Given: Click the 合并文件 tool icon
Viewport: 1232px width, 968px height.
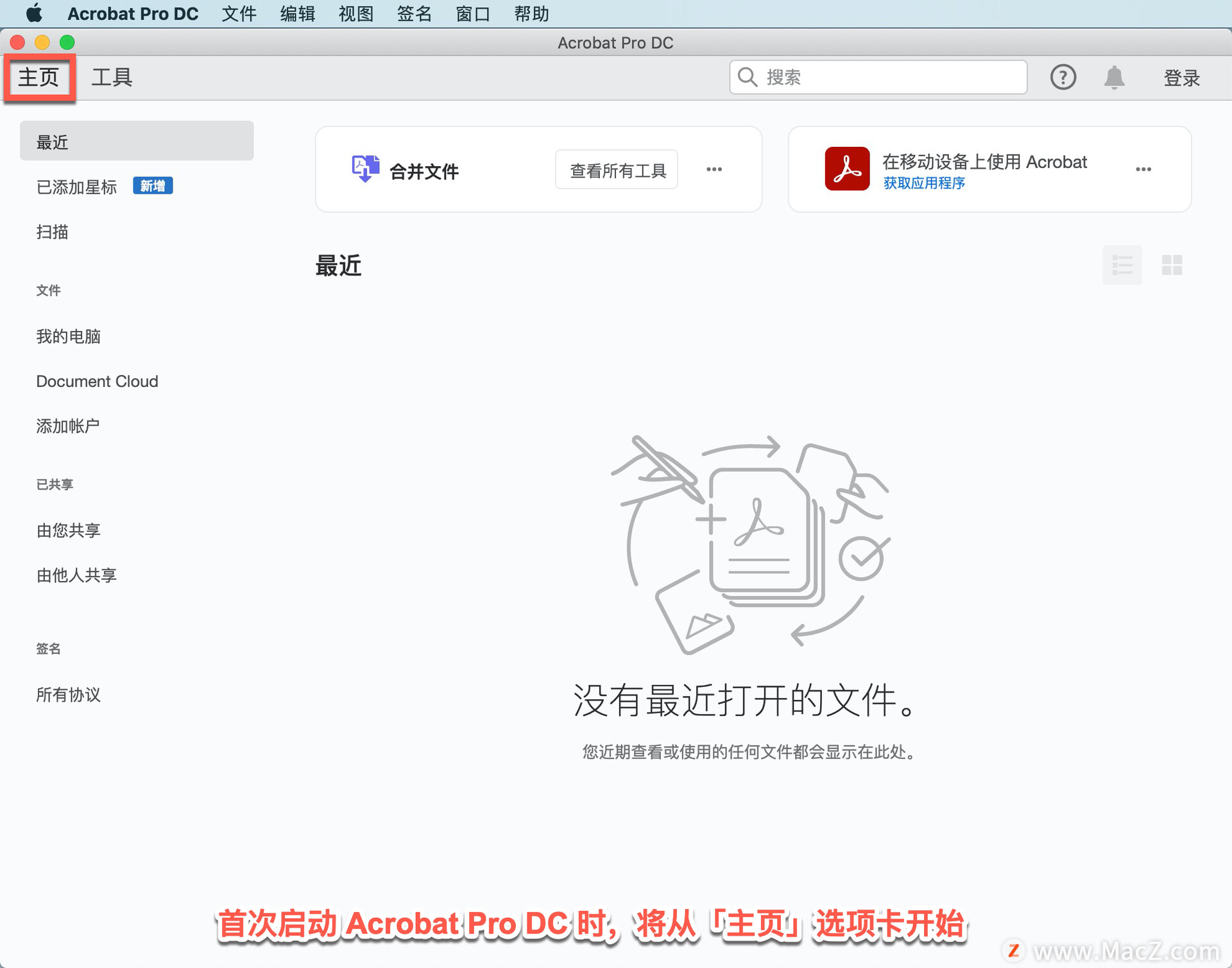Looking at the screenshot, I should (365, 169).
